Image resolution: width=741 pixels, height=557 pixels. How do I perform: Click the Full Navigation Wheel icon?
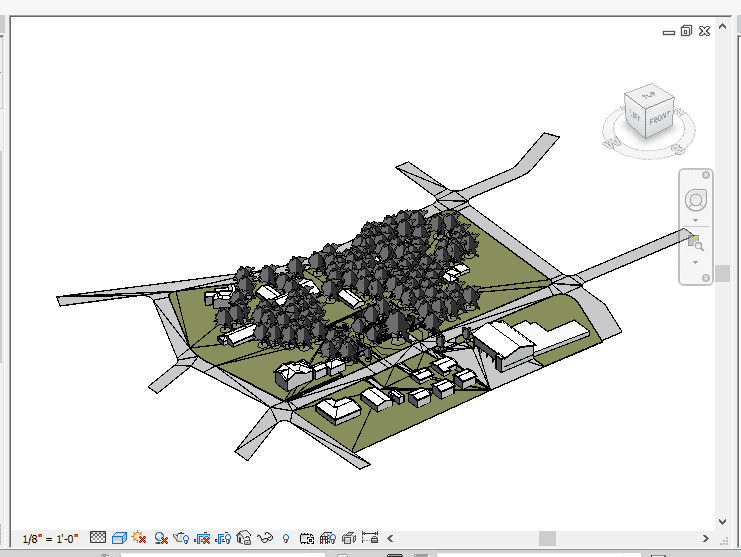click(x=695, y=198)
